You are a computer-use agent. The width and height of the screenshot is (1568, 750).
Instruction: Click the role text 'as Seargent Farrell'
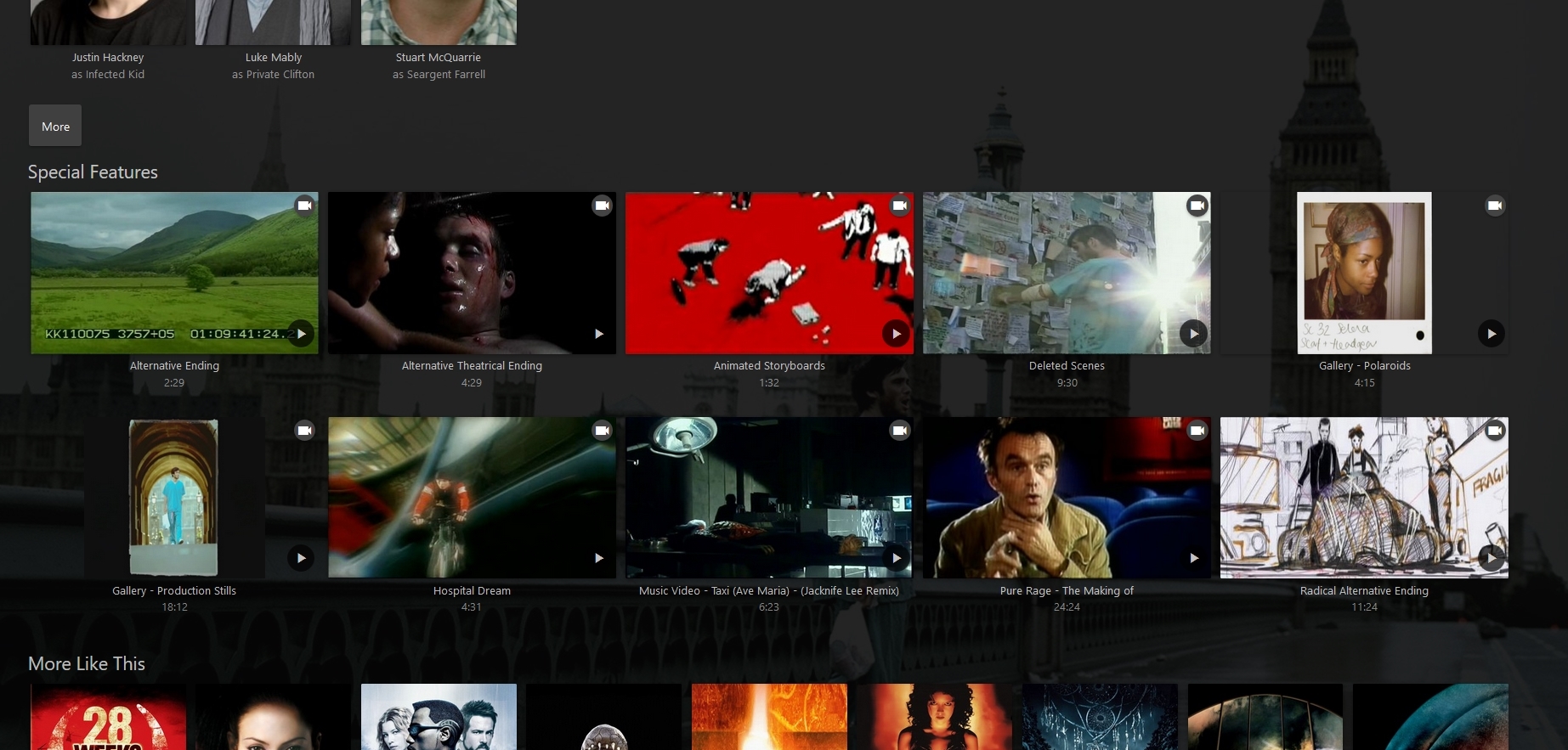[x=439, y=75]
